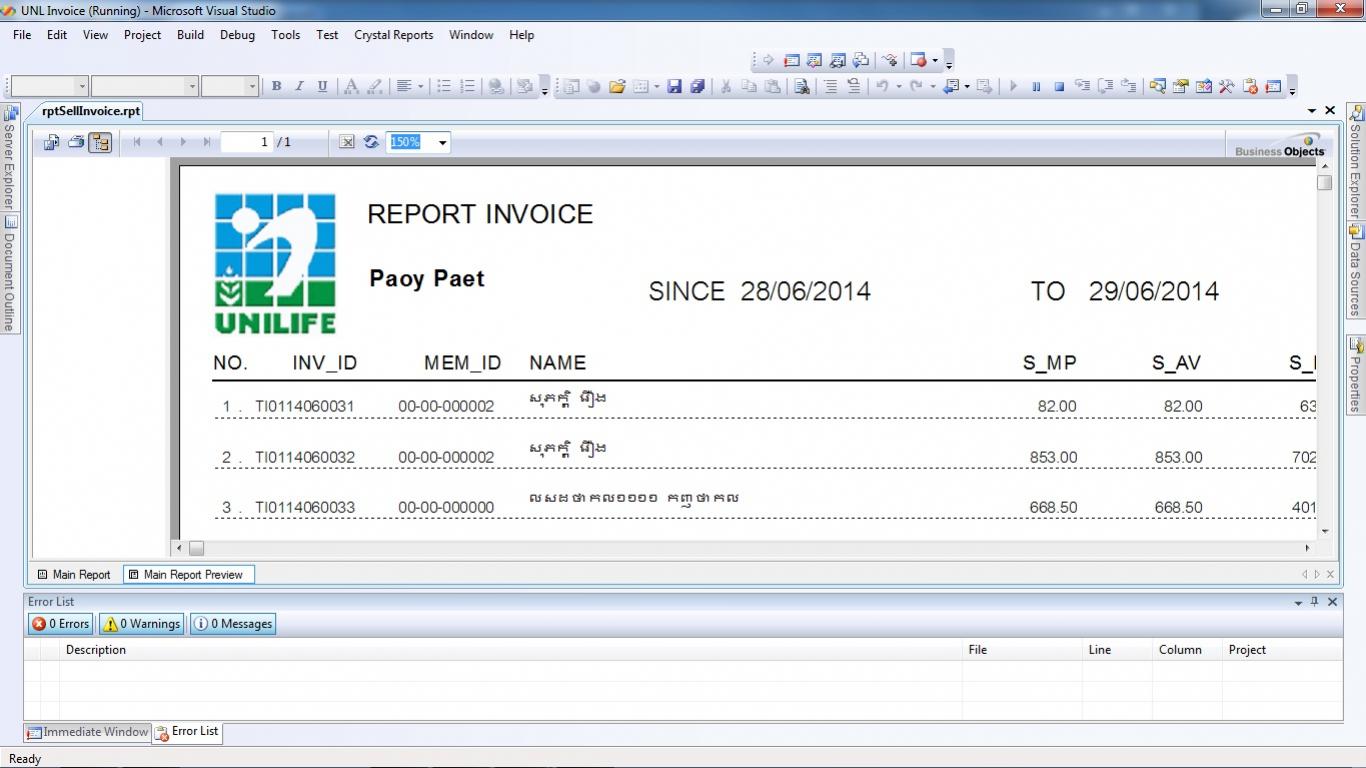
Task: Click the Find in Files icon
Action: click(x=802, y=86)
